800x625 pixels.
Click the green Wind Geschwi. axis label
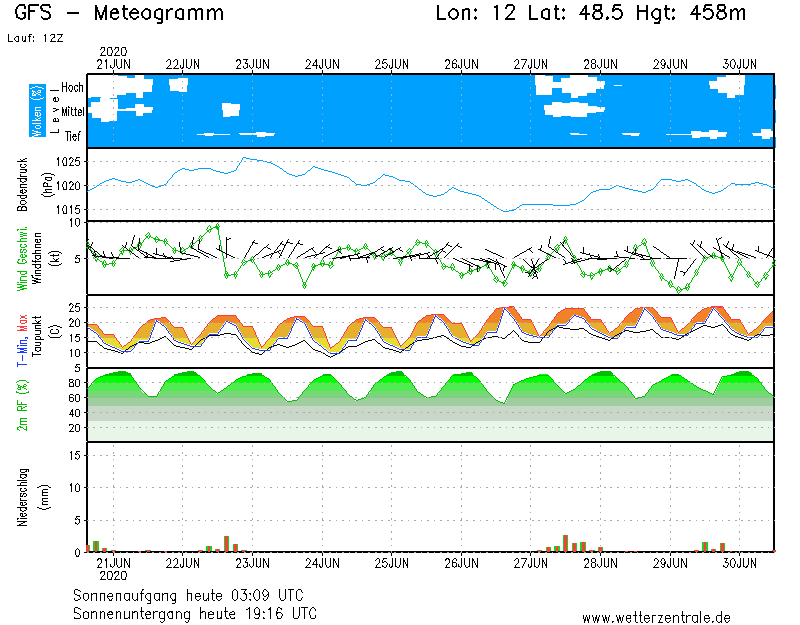pos(21,257)
